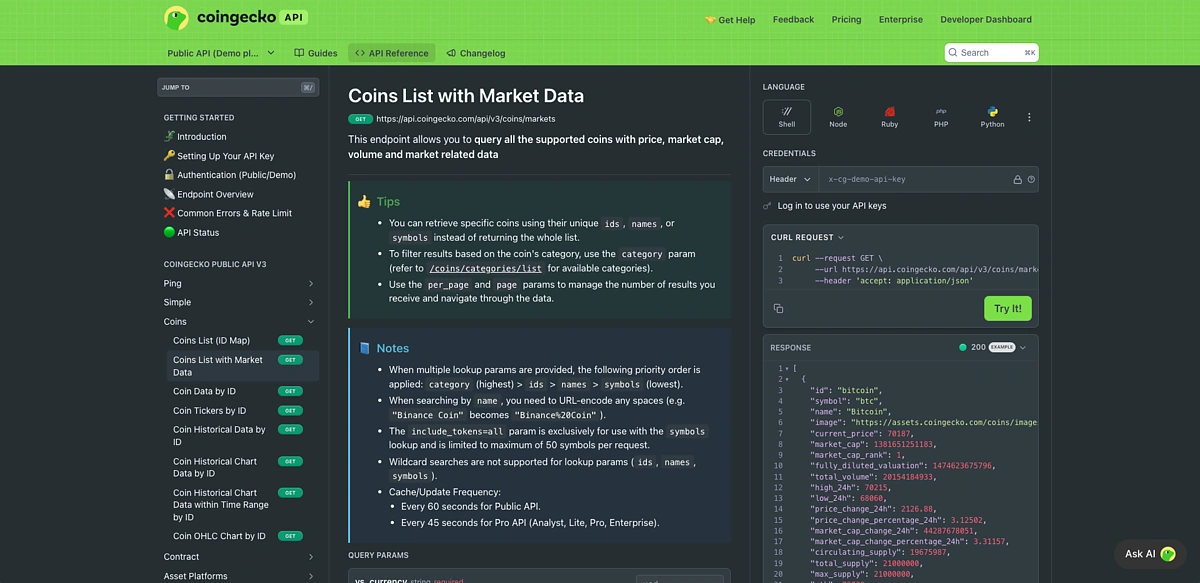Collapse JSON array on response line 1
Image resolution: width=1200 pixels, height=583 pixels.
(785, 368)
